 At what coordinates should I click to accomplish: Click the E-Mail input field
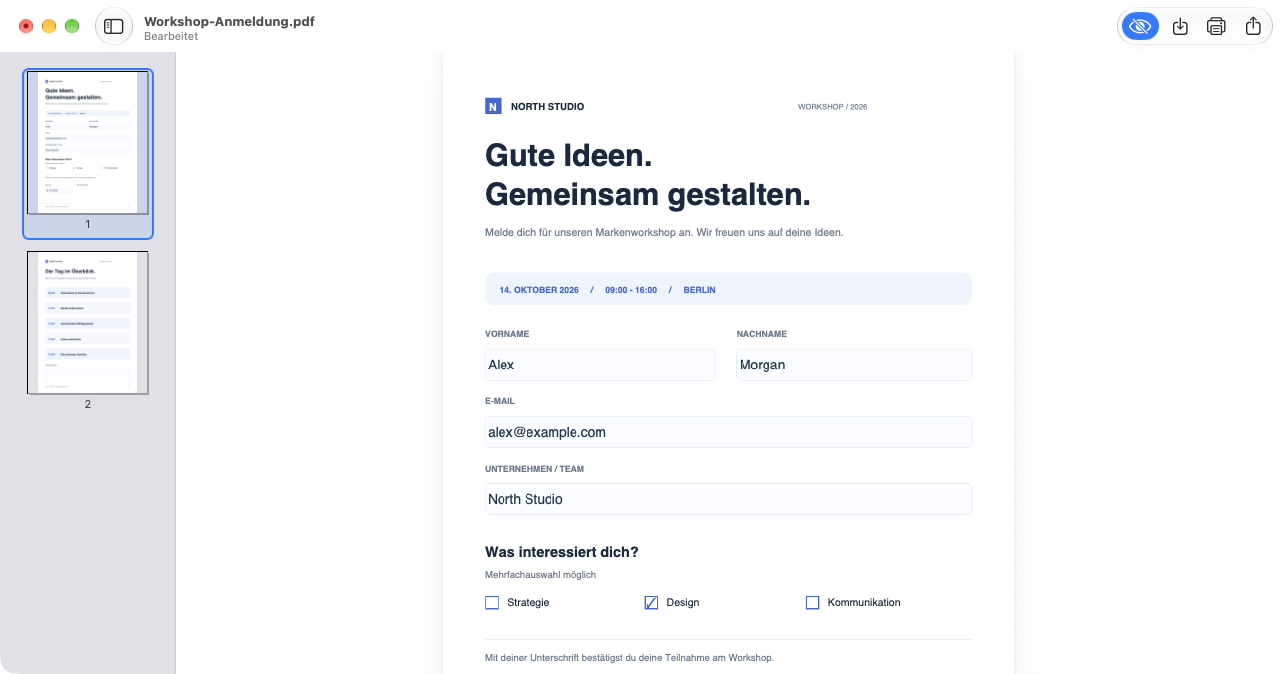[x=729, y=432]
